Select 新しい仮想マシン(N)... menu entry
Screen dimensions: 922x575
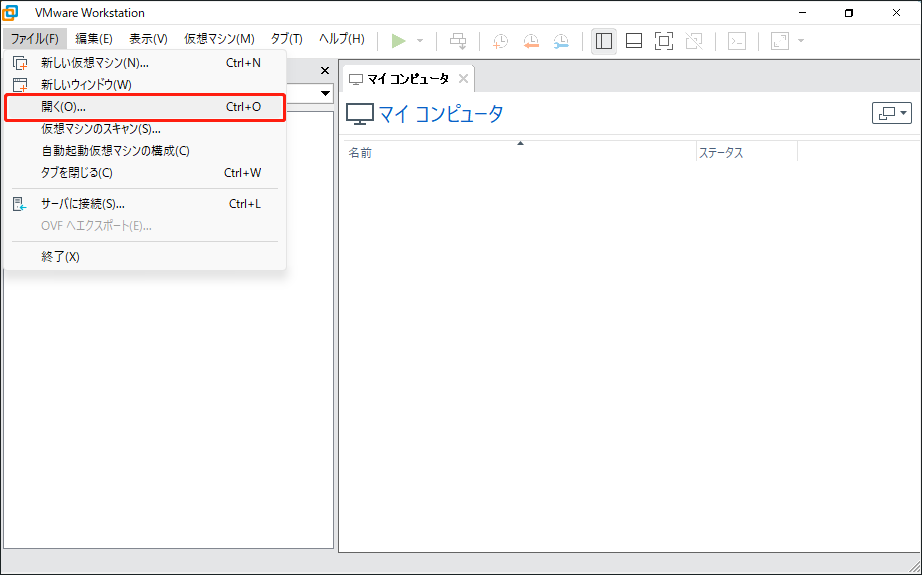point(145,63)
